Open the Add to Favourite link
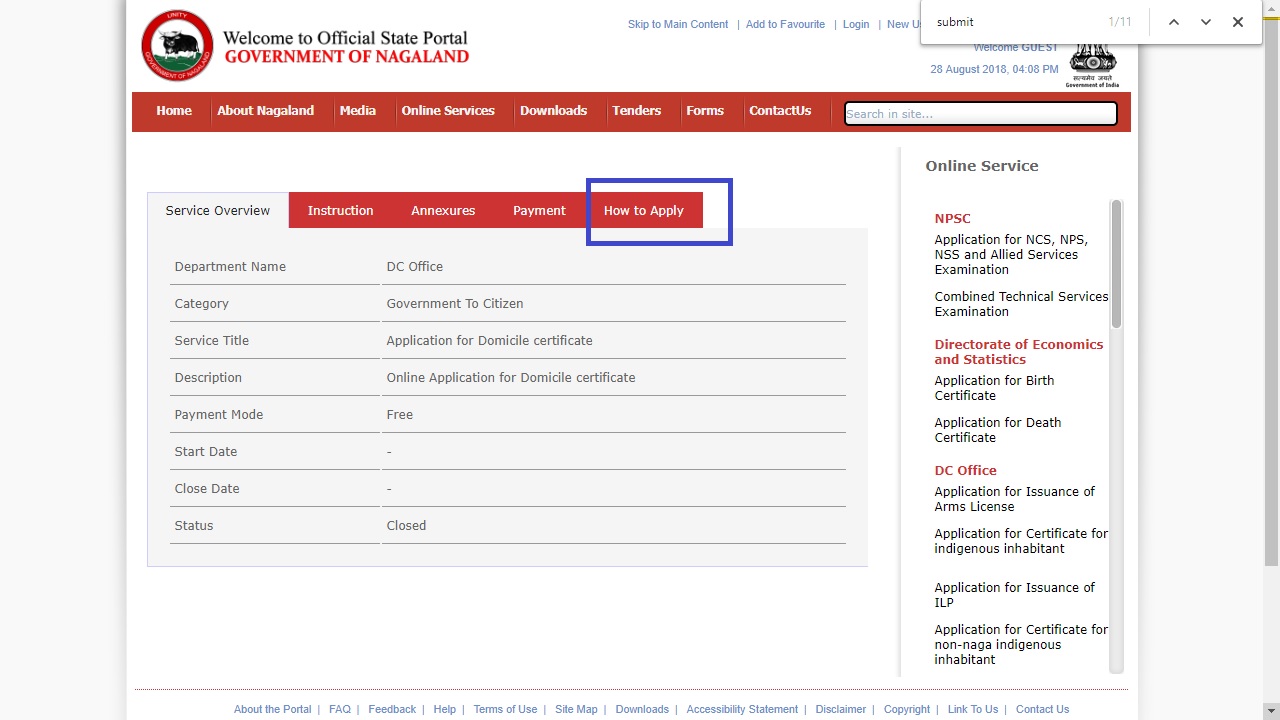Viewport: 1280px width, 720px height. tap(785, 24)
